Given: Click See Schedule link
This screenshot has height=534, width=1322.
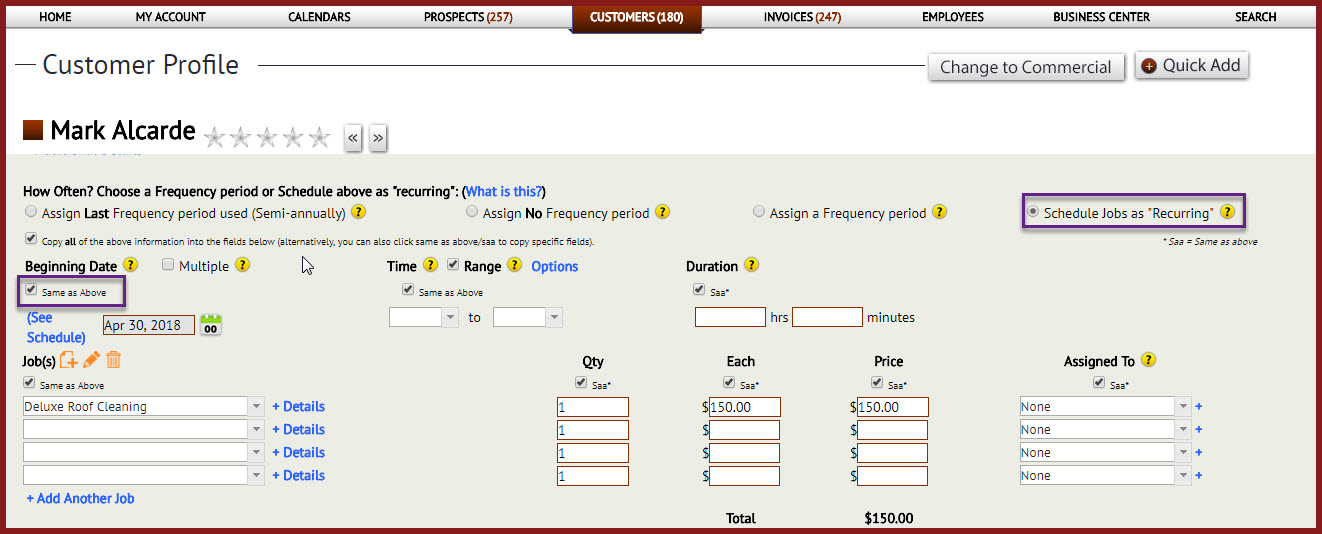Looking at the screenshot, I should pos(56,327).
